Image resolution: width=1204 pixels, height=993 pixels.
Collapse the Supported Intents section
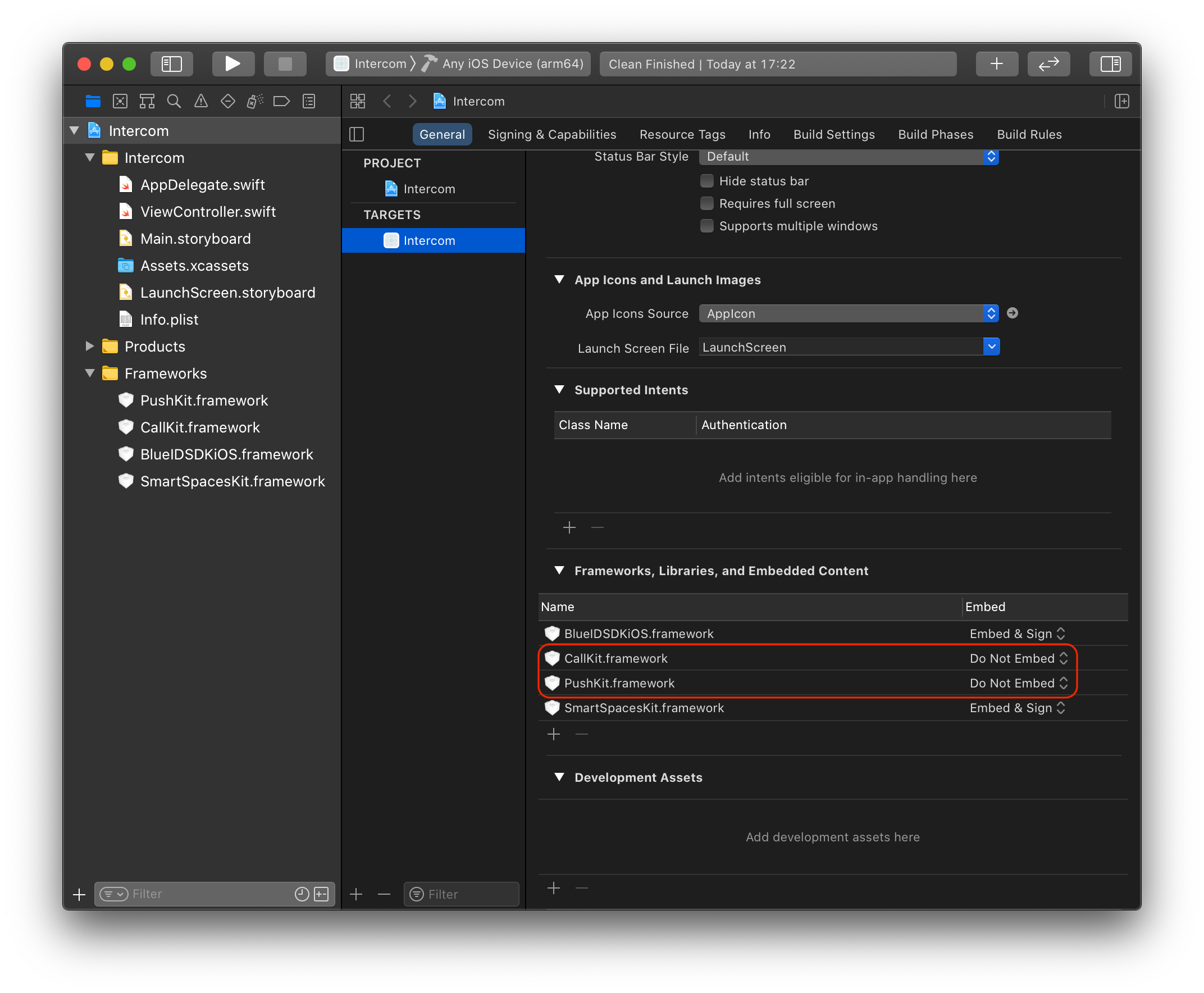(559, 389)
